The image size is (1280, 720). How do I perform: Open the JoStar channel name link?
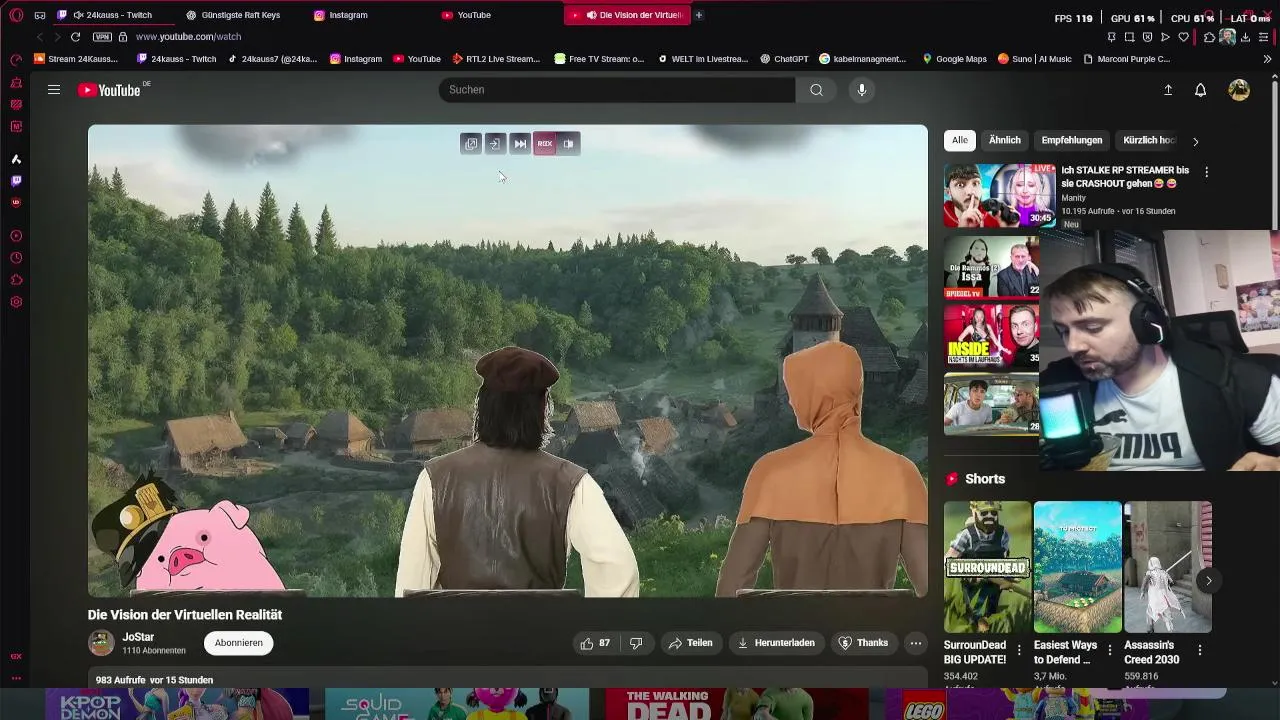coord(138,637)
